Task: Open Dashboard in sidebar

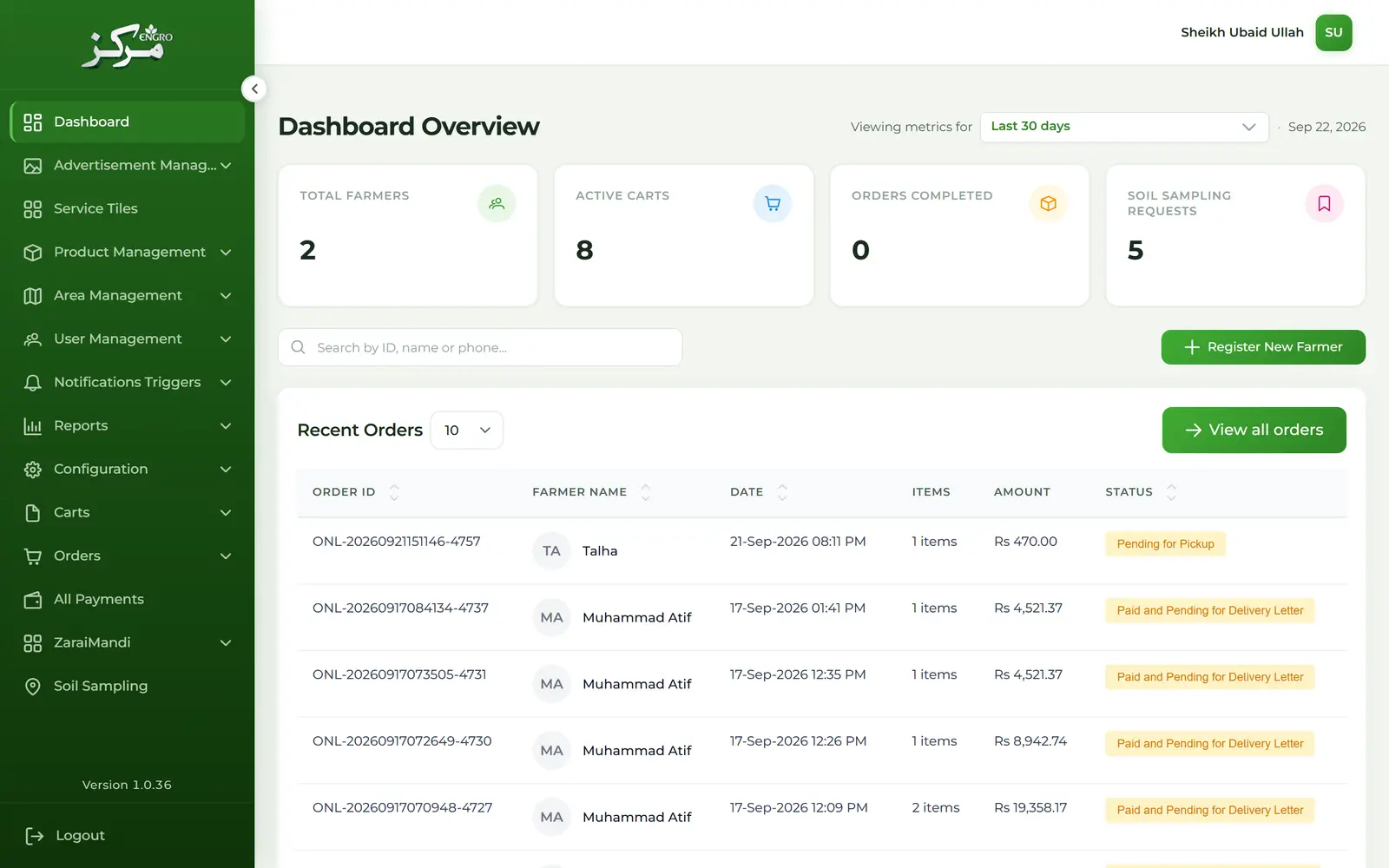Action: pyautogui.click(x=127, y=122)
